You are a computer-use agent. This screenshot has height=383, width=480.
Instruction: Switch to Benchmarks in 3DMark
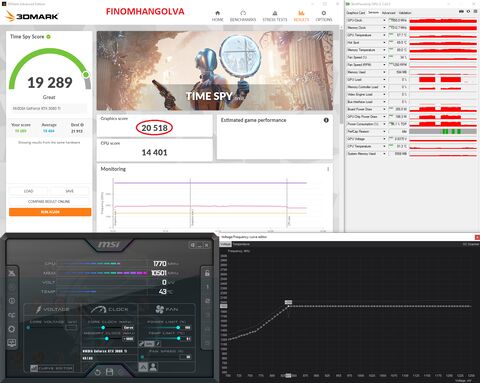(x=243, y=16)
